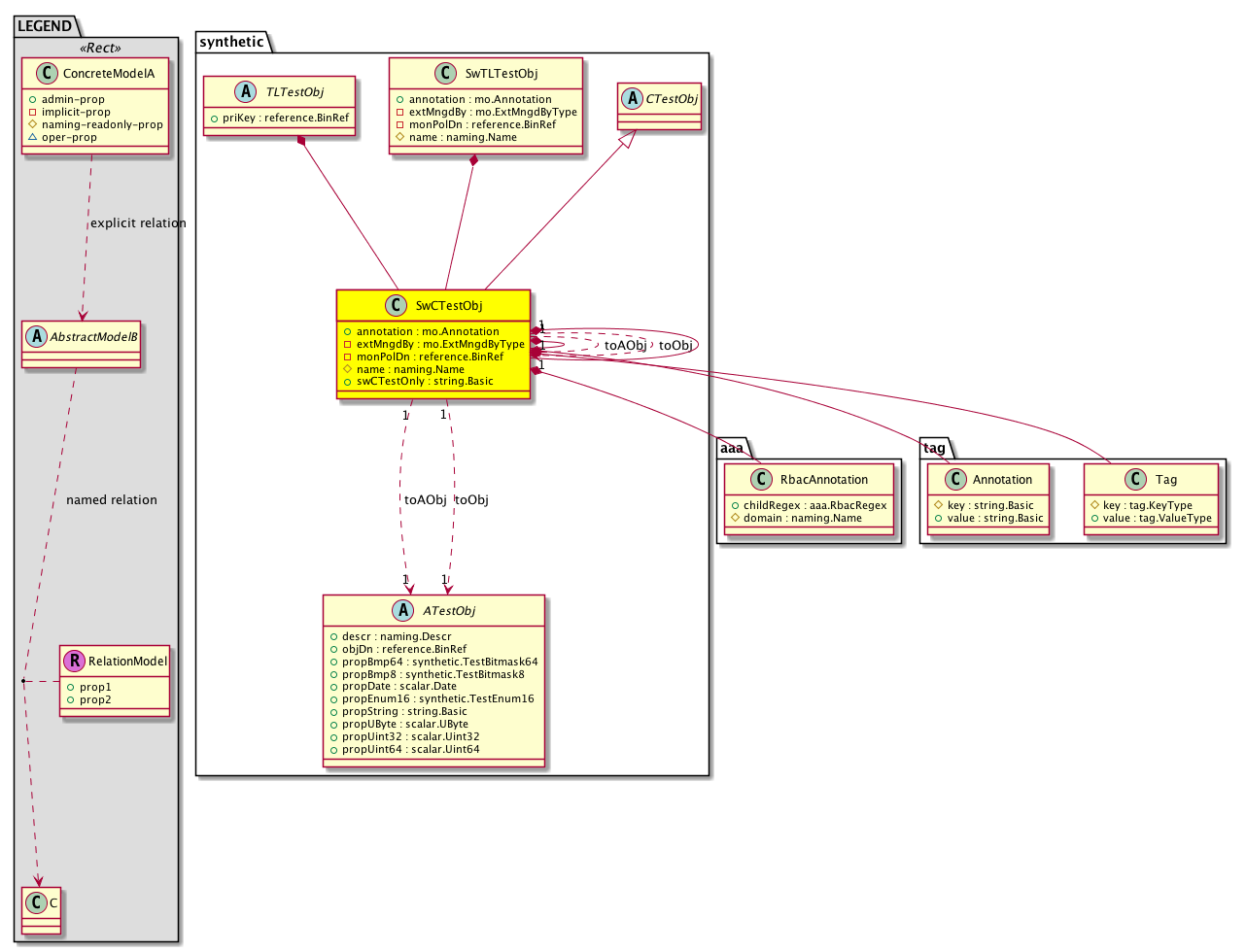
Task: Click the C icon of Tag class
Action: pyautogui.click(x=1135, y=480)
